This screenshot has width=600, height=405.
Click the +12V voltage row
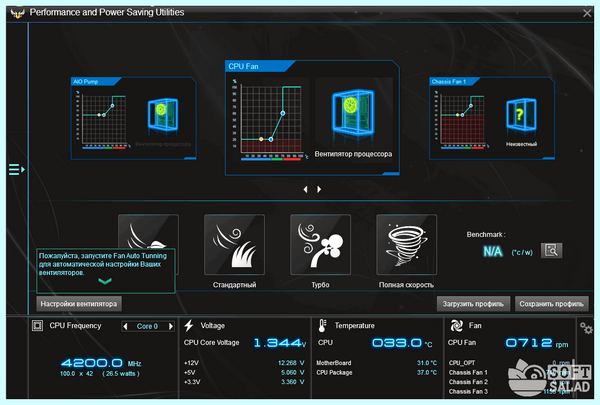[x=244, y=363]
